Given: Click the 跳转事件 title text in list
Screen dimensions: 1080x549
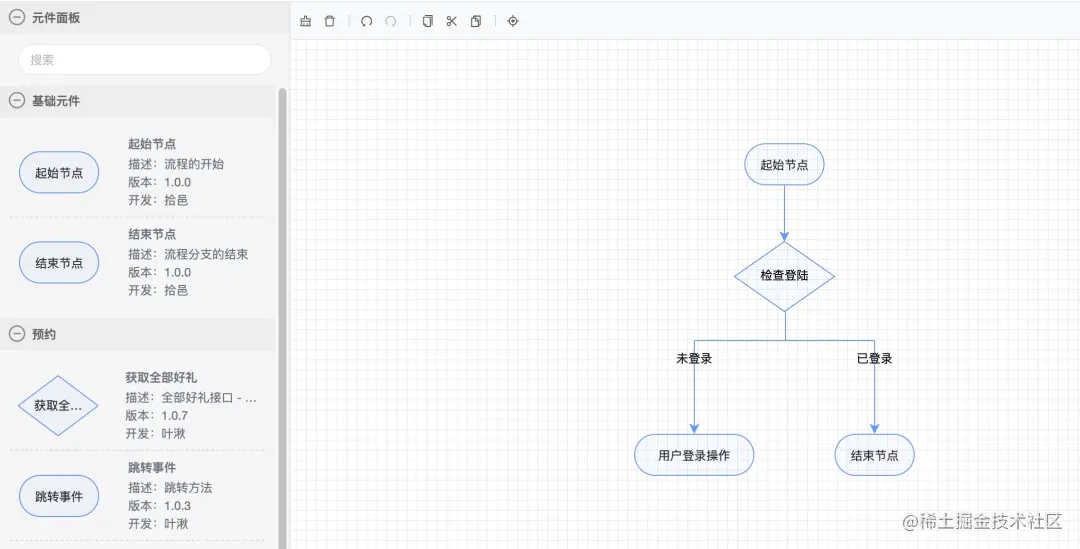Looking at the screenshot, I should click(152, 468).
